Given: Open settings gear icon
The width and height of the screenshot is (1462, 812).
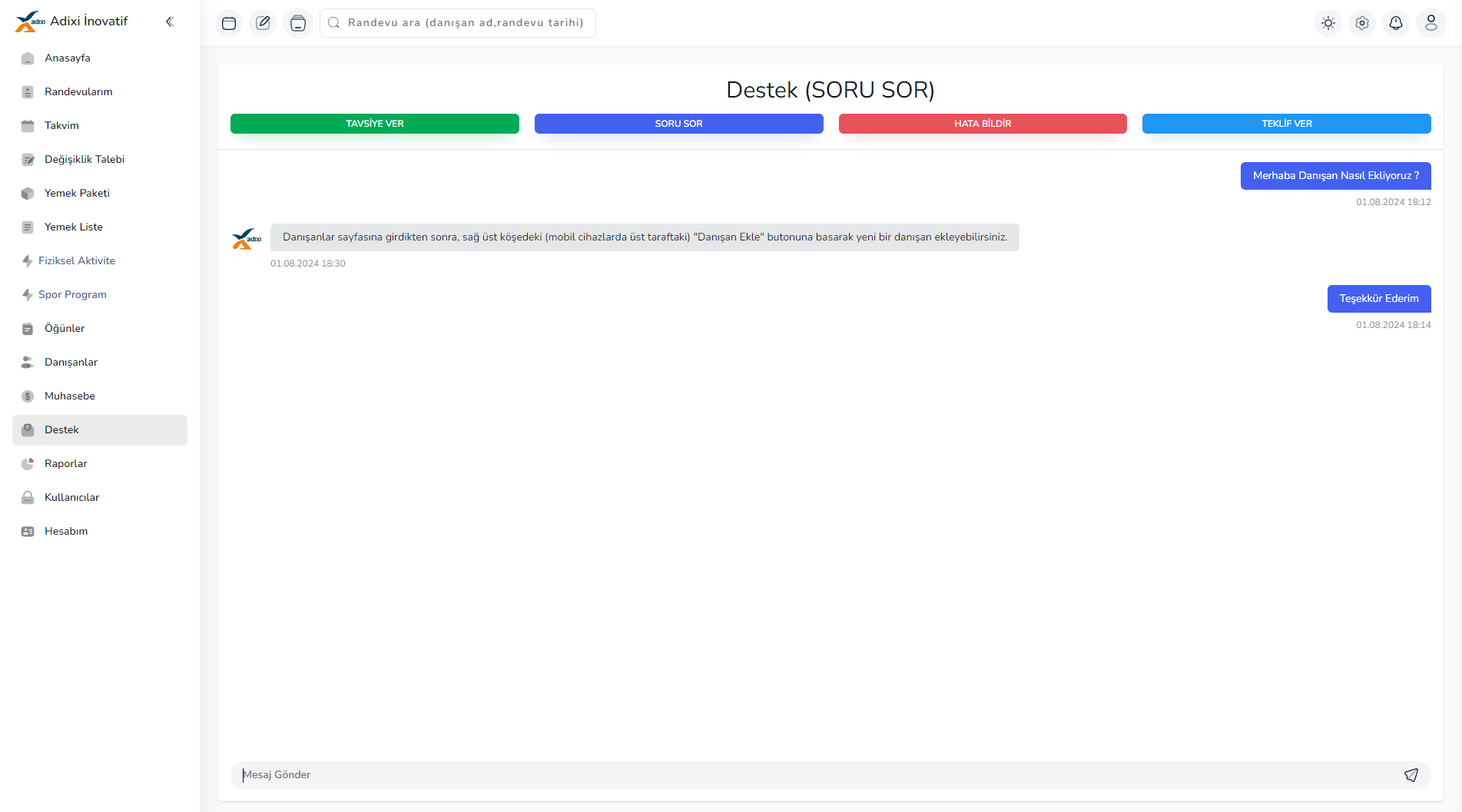Looking at the screenshot, I should (1362, 23).
